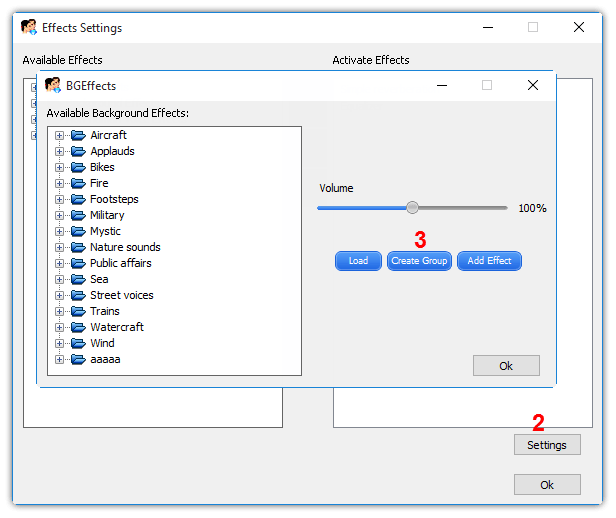Image resolution: width=616 pixels, height=518 pixels.
Task: Close the BGEffects window
Action: point(533,85)
